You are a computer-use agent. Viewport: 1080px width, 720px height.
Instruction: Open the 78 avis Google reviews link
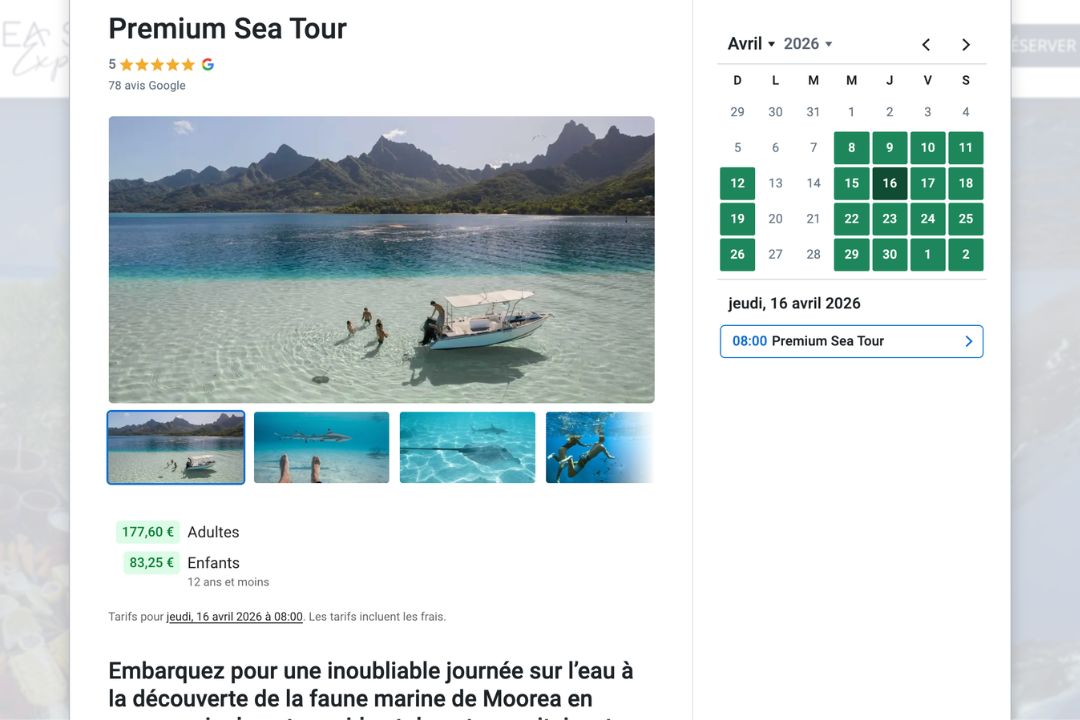pos(147,85)
